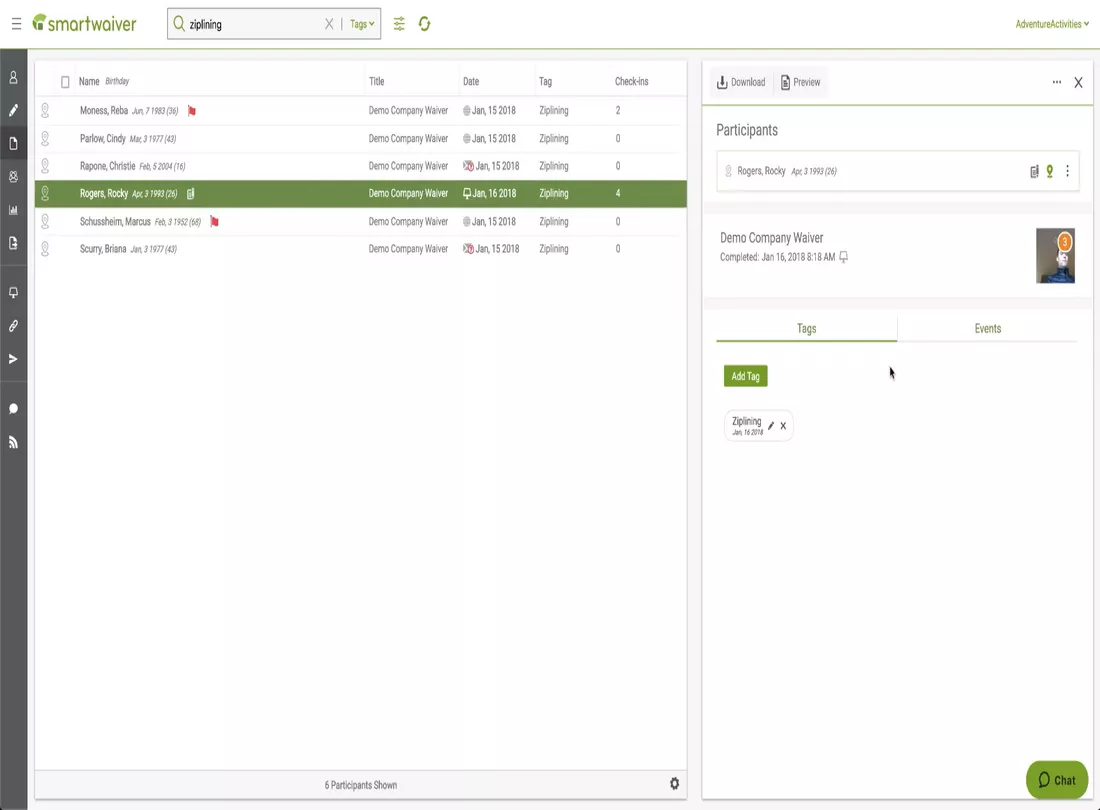The height and width of the screenshot is (810, 1100).
Task: Open the three-dot menu for Rocky Rogers participant
Action: [1067, 172]
